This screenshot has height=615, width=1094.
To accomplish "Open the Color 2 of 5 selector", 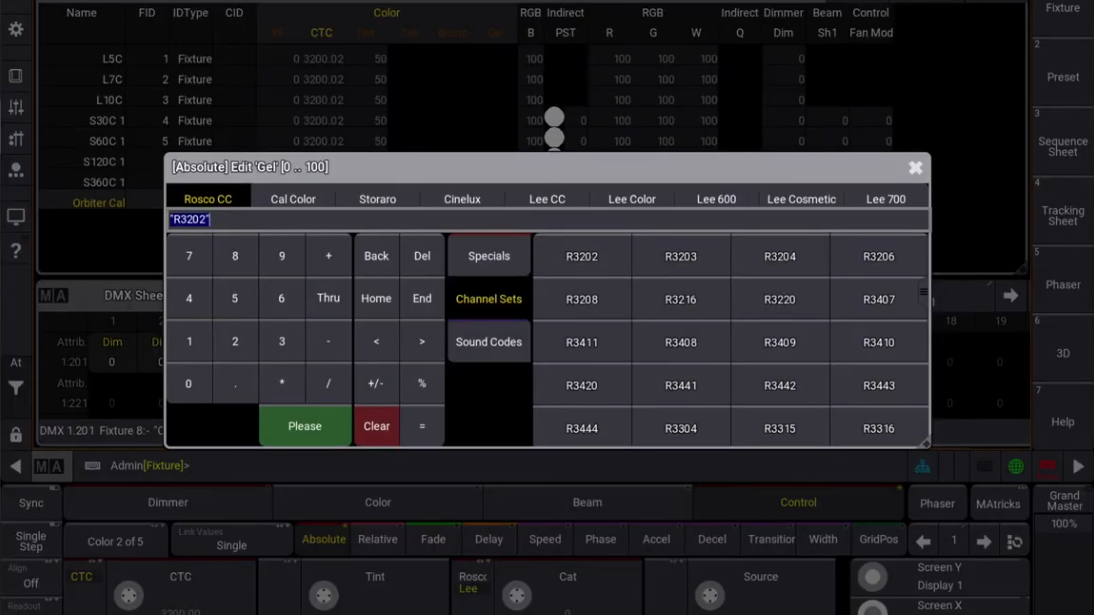I will 115,542.
